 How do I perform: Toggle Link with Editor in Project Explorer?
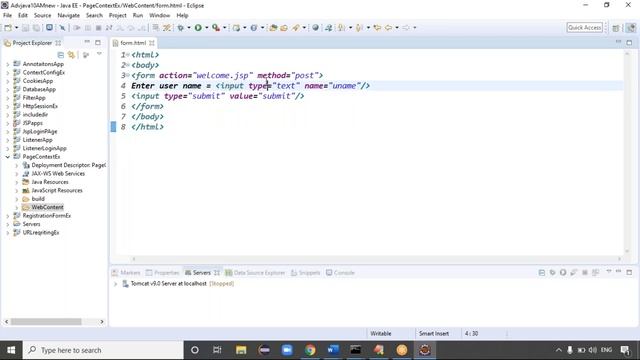tap(72, 55)
